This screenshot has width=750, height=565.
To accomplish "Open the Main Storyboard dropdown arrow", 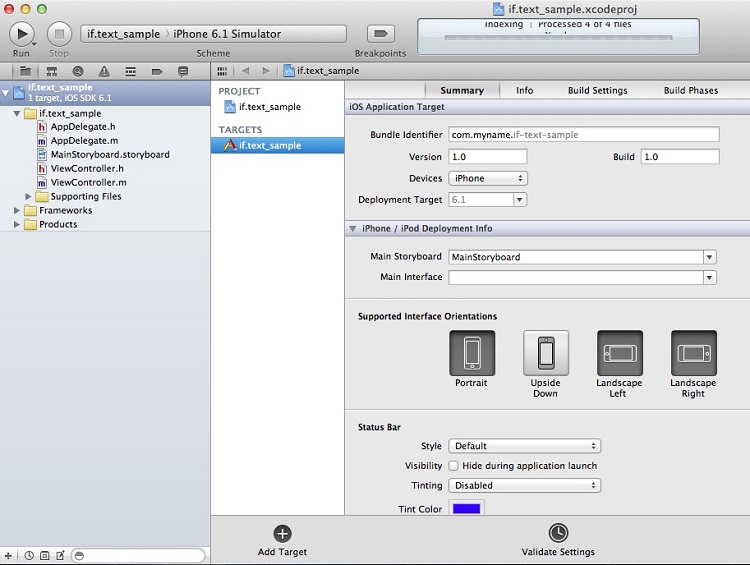I will [x=709, y=257].
